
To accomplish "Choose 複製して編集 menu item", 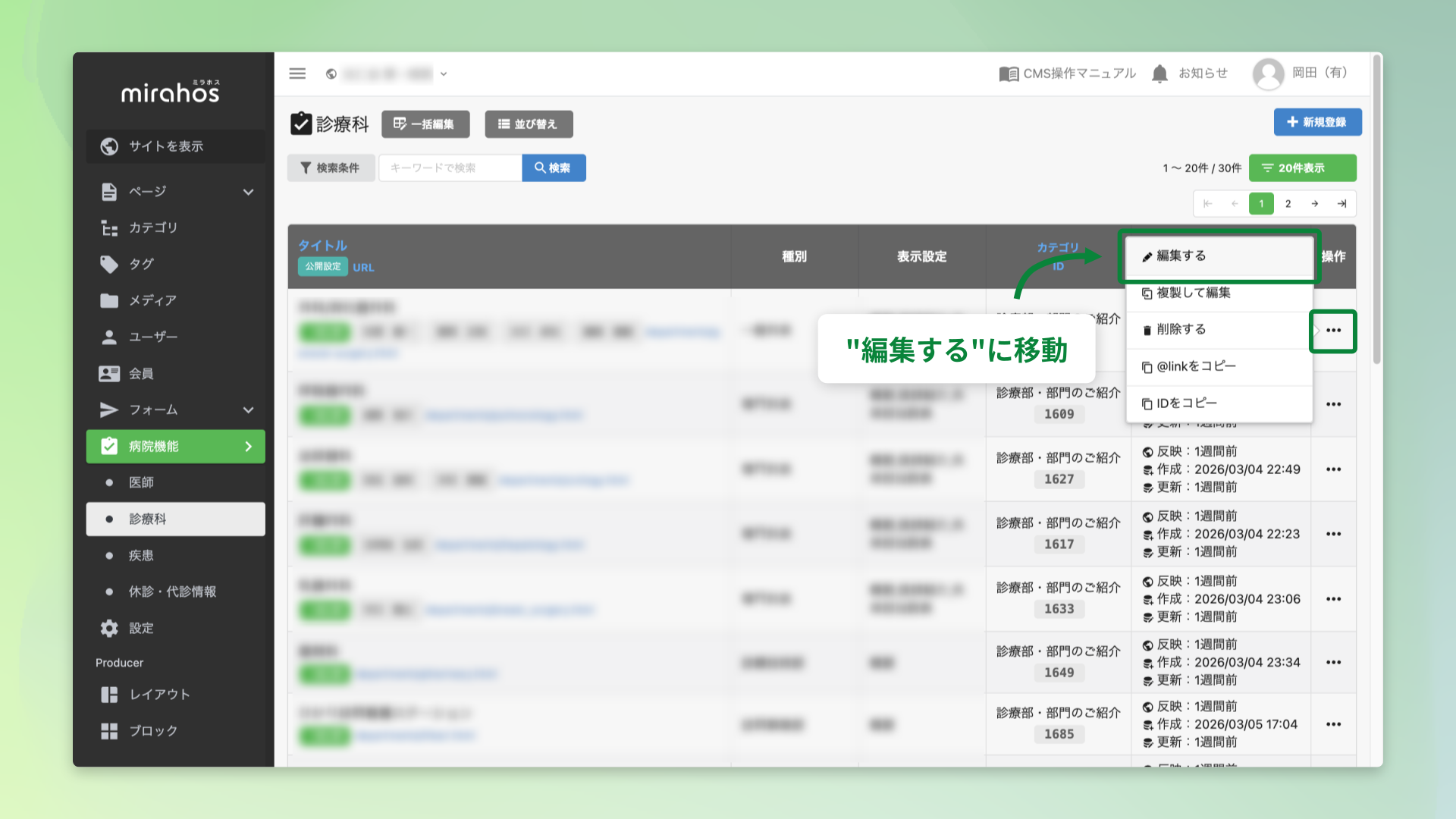I will pos(1219,293).
